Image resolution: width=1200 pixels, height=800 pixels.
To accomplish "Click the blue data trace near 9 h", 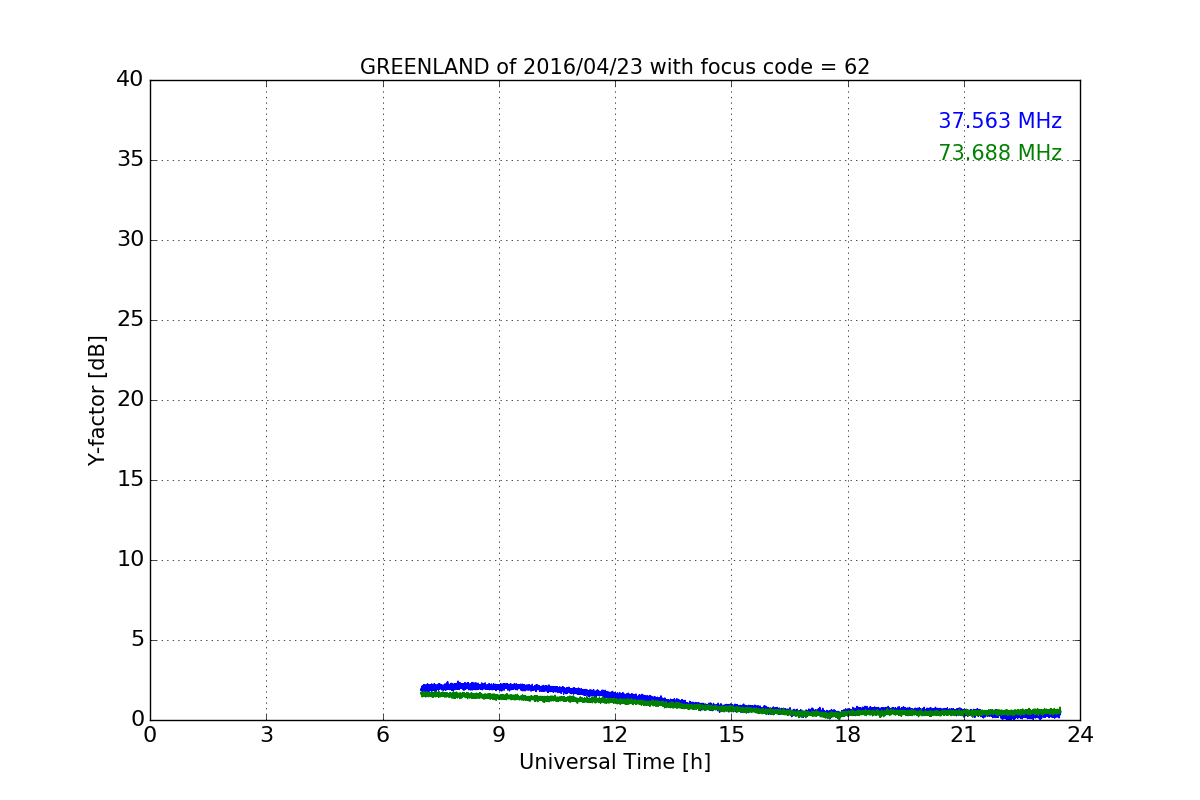I will tap(499, 687).
